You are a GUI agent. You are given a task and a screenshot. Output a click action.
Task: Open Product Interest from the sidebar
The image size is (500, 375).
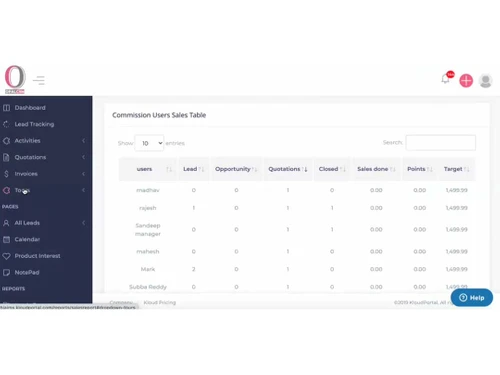click(x=37, y=256)
